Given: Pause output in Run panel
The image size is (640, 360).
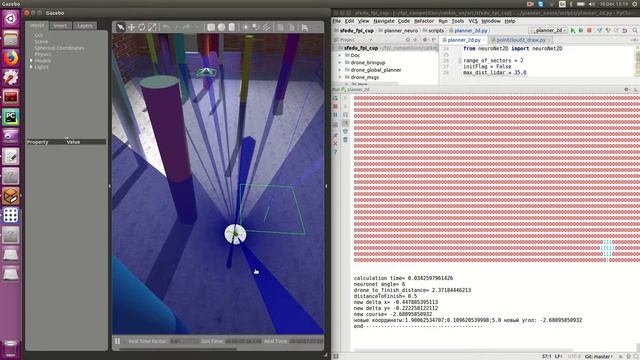Looking at the screenshot, I should coord(336,115).
